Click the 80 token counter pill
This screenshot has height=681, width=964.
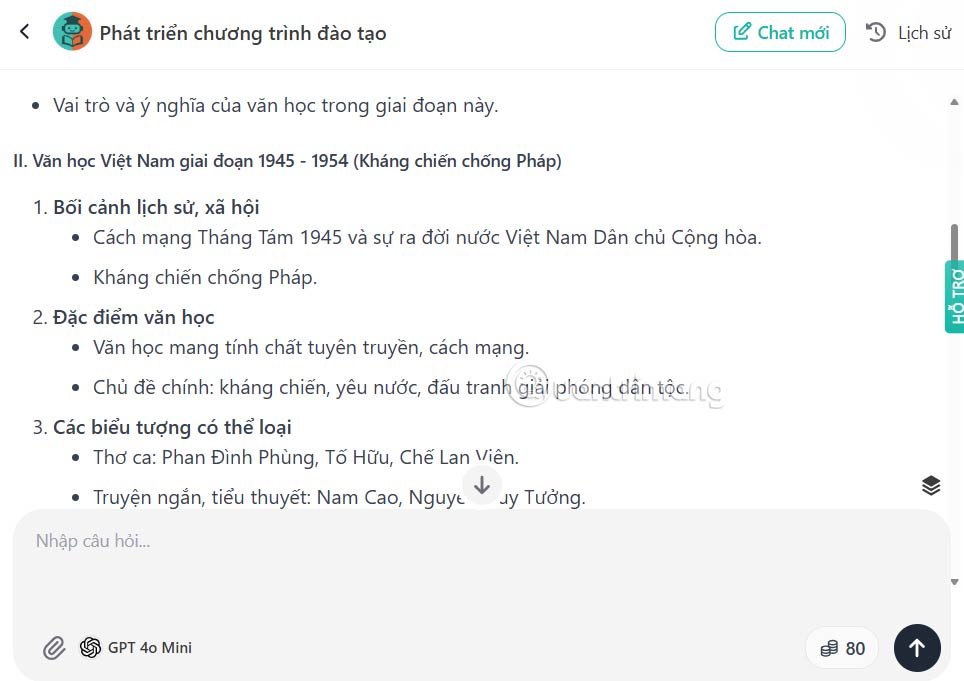[842, 647]
